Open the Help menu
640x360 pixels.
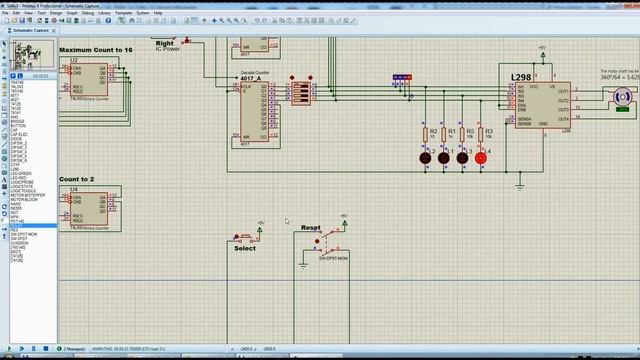[158, 13]
